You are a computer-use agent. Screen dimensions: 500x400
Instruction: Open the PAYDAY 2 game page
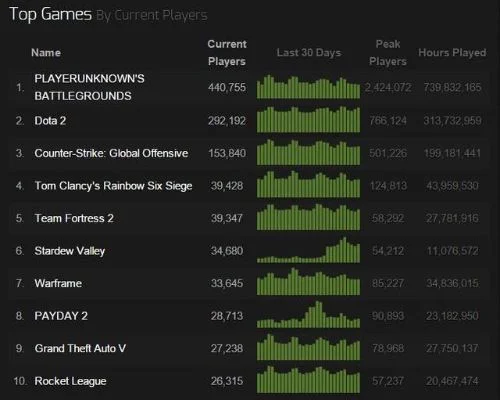61,316
